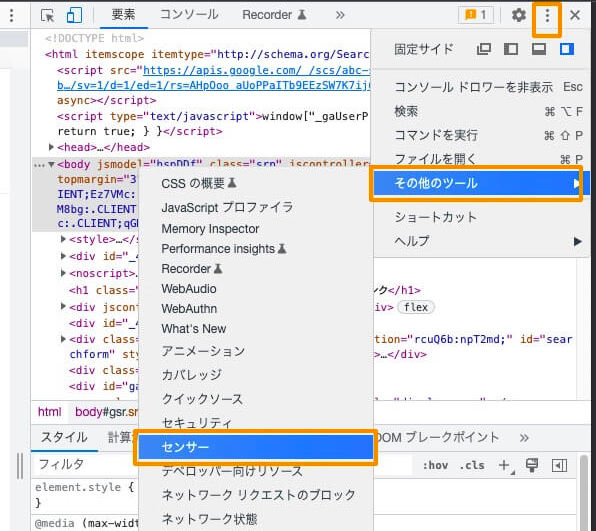Open browser three-dot menu at left edge
The image size is (596, 531).
click(11, 15)
